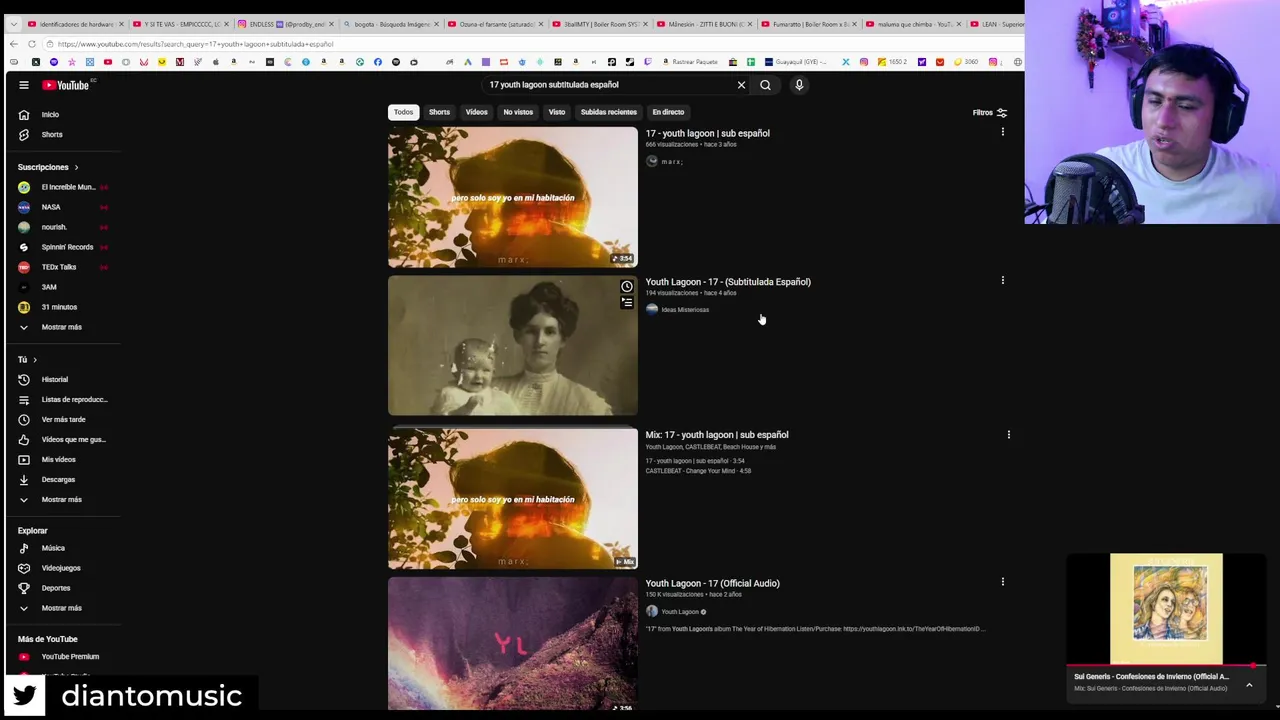This screenshot has height=720, width=1280.
Task: Open options menu for the Mix result
Action: point(1009,435)
